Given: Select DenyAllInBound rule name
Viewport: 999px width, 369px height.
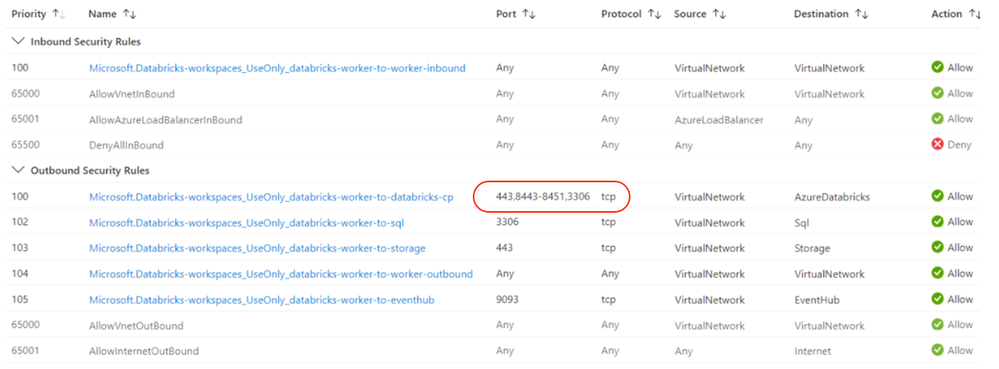Looking at the screenshot, I should click(126, 145).
